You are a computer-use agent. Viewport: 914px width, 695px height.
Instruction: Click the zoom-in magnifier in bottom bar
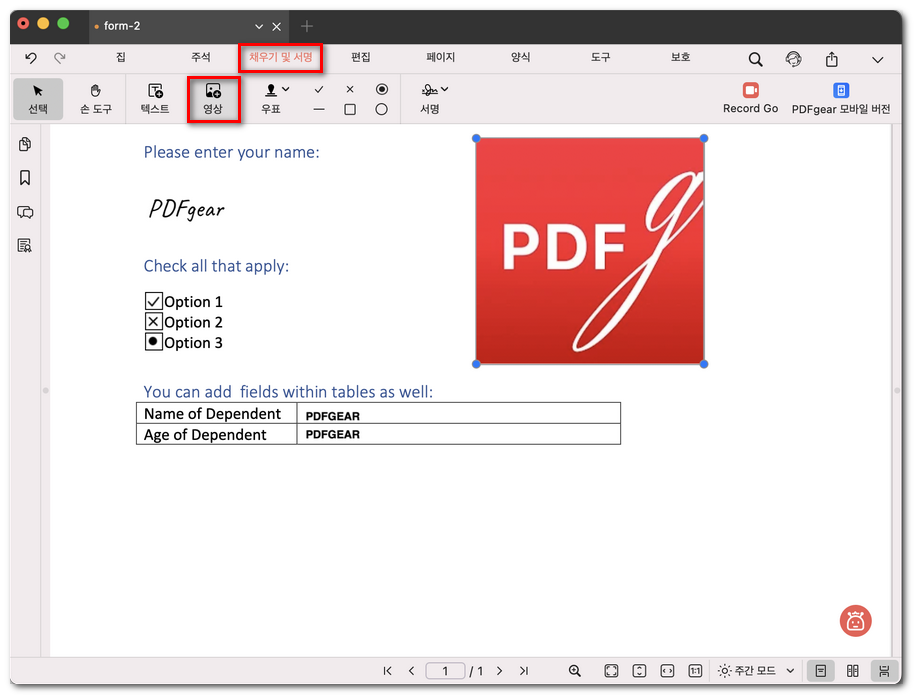coord(575,671)
